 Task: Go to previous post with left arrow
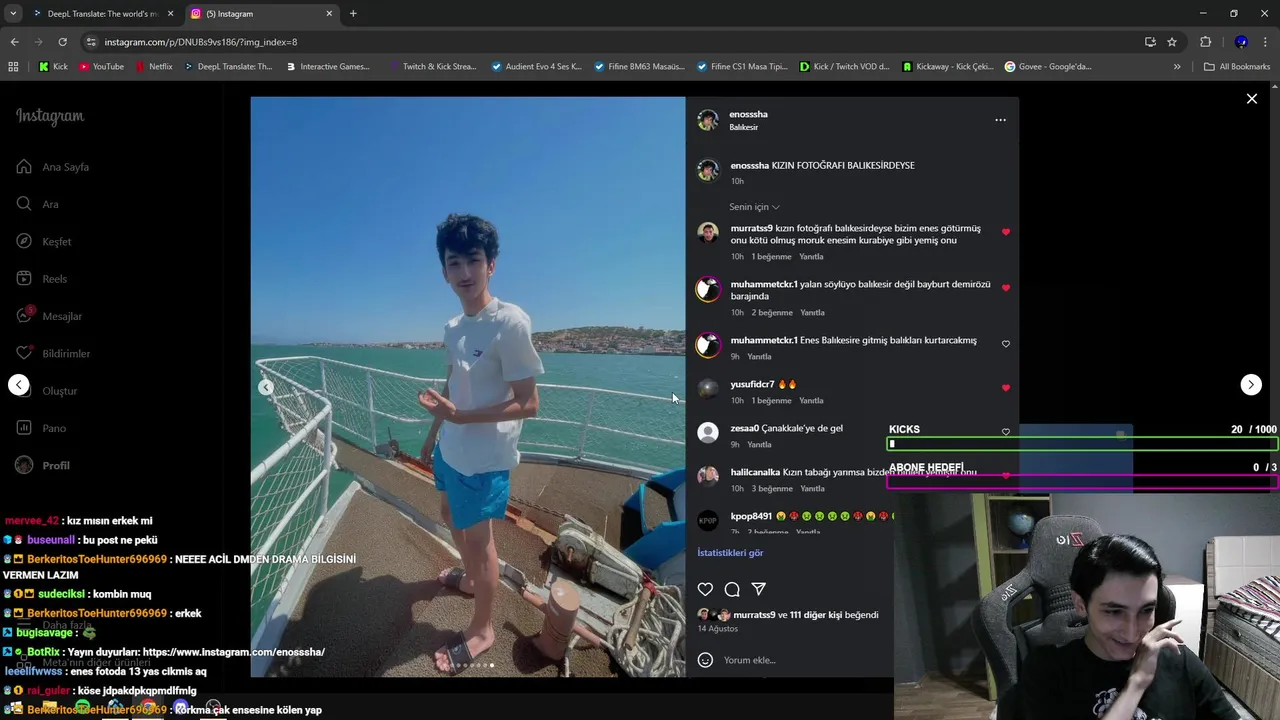coord(18,384)
